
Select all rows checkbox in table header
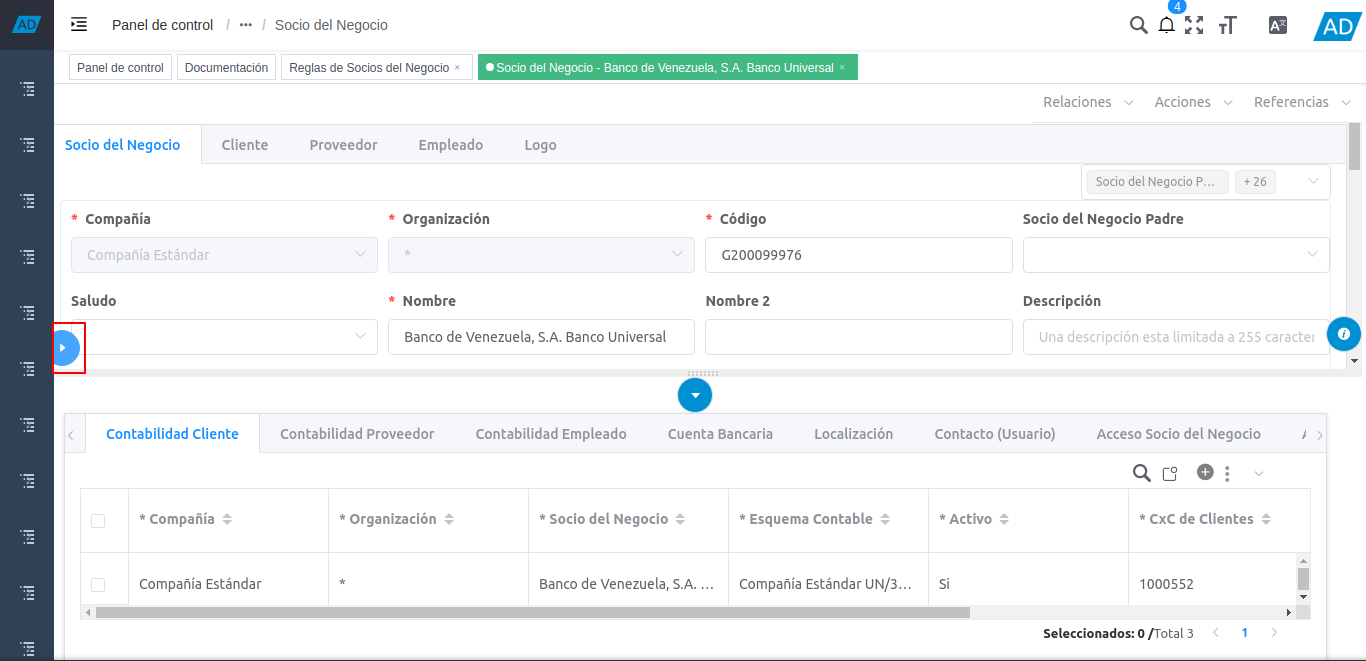tap(98, 520)
